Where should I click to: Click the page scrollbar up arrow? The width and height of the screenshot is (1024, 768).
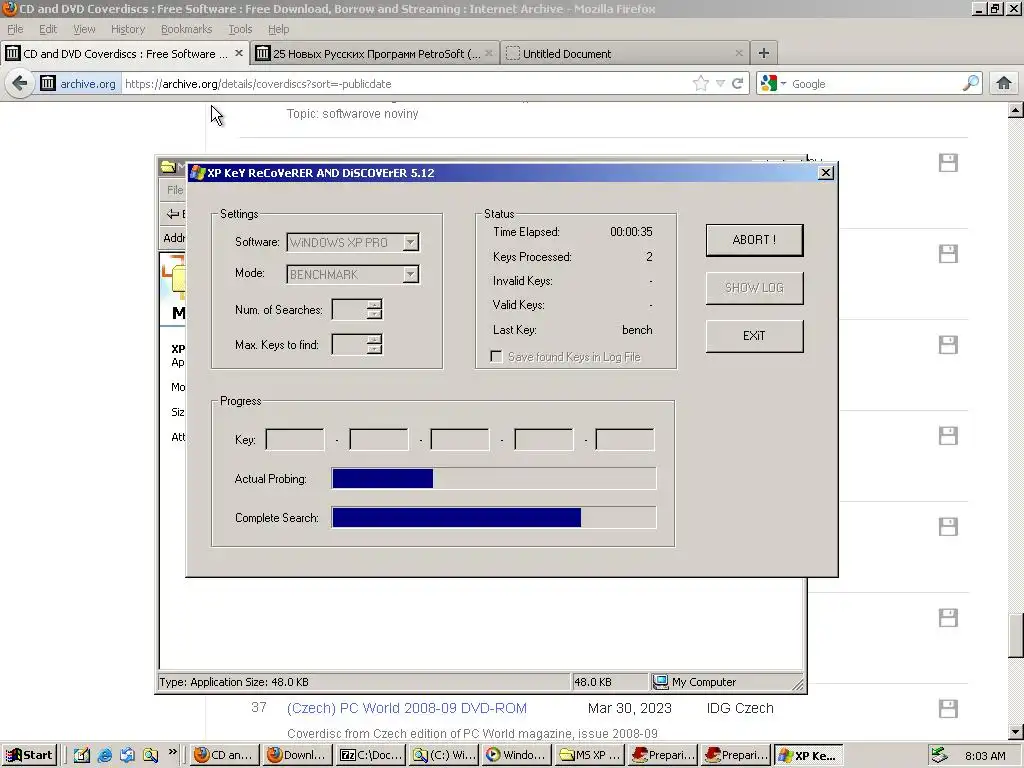point(1016,110)
